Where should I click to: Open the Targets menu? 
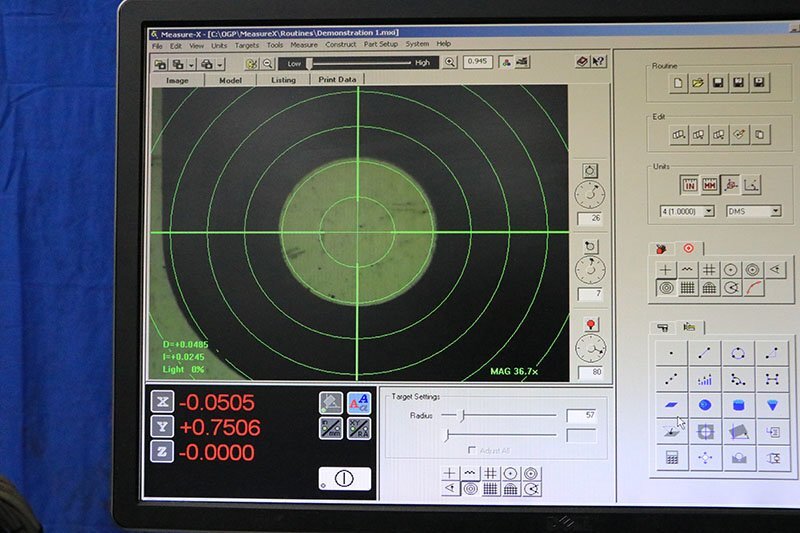[246, 45]
